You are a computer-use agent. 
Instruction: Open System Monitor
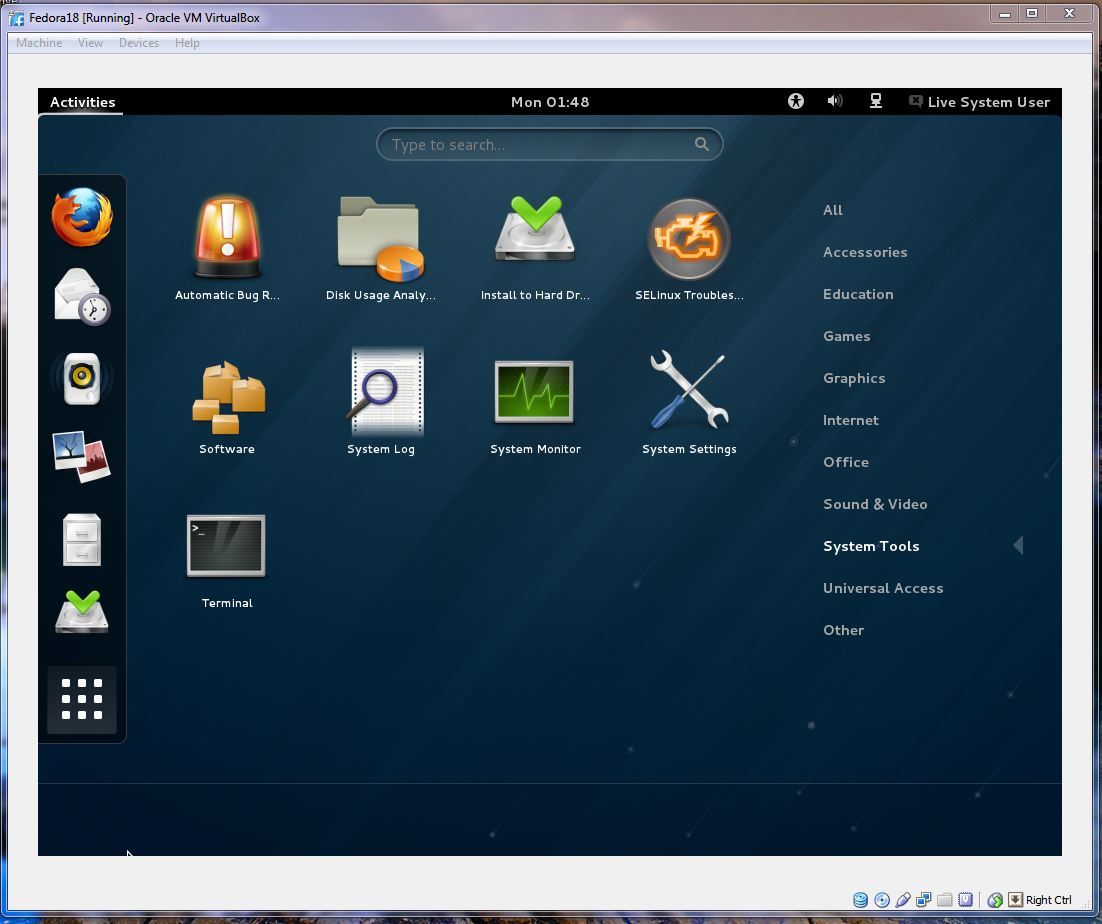click(x=534, y=390)
